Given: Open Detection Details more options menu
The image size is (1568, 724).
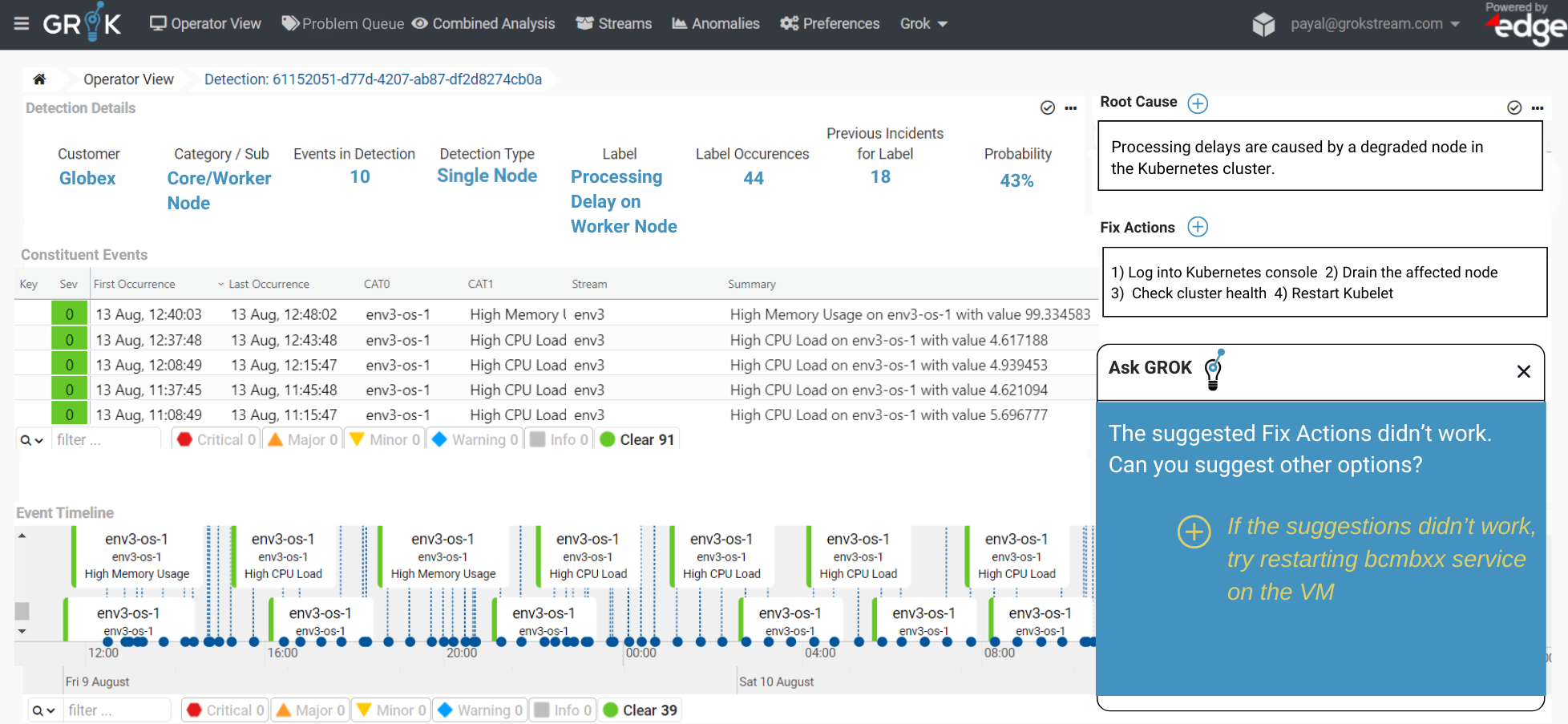Looking at the screenshot, I should tap(1071, 107).
